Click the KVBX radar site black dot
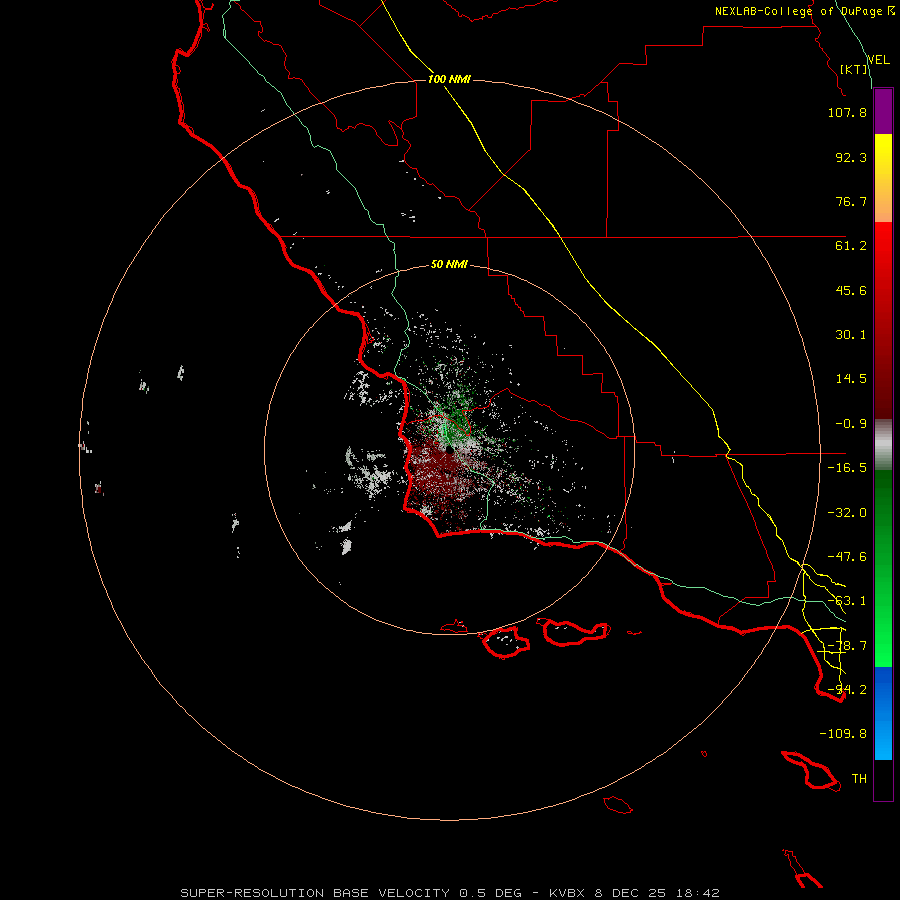Image resolution: width=900 pixels, height=900 pixels. point(449,449)
